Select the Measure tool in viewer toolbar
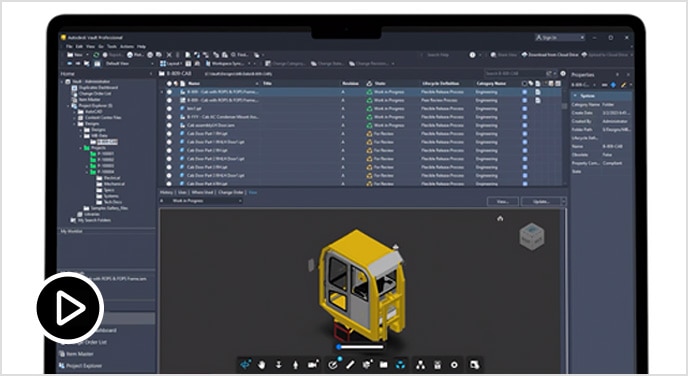Image resolution: width=688 pixels, height=376 pixels. tap(350, 365)
